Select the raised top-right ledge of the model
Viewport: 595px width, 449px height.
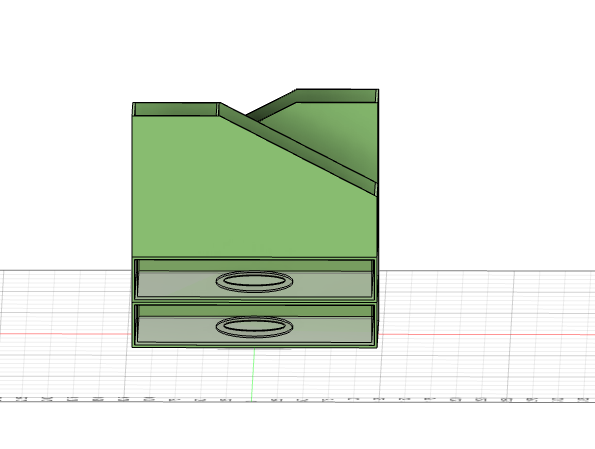coord(336,96)
